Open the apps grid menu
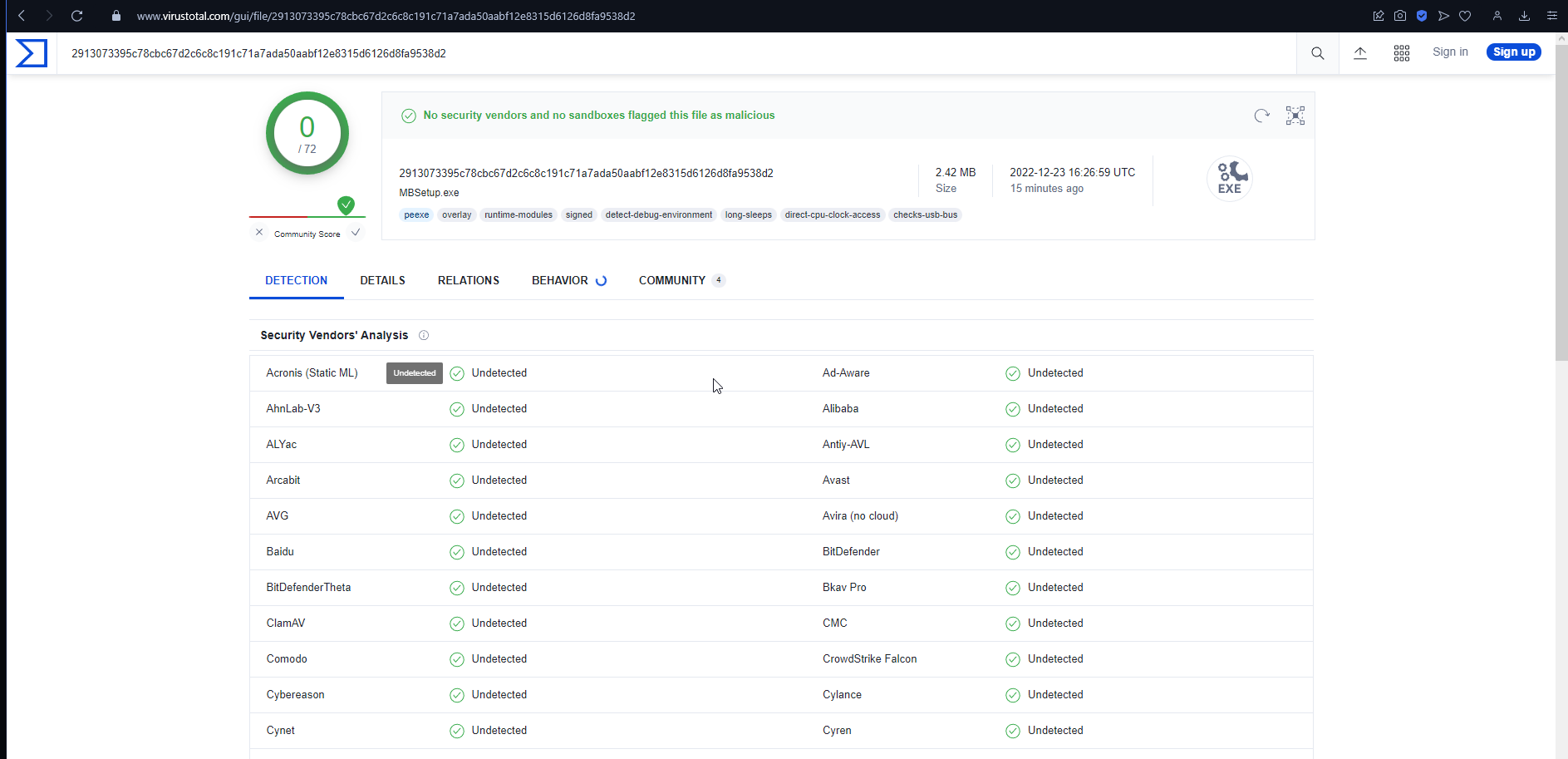The image size is (1568, 759). coord(1402,53)
